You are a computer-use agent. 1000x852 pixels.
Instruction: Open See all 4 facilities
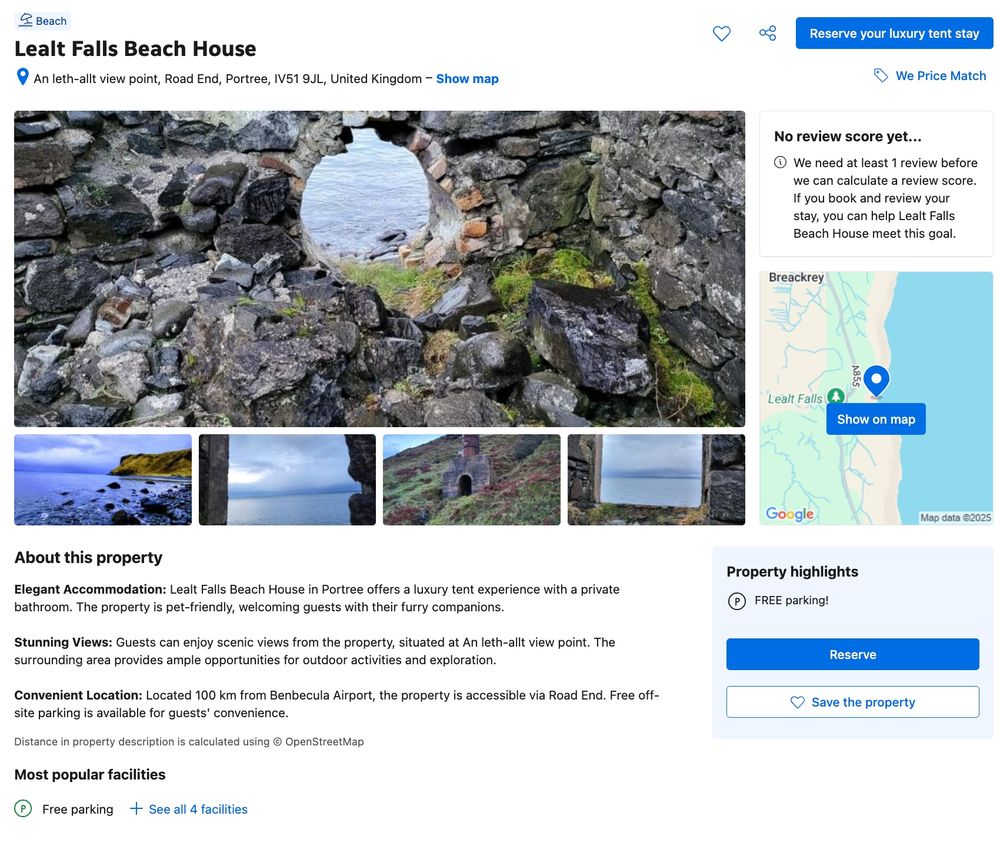click(197, 808)
